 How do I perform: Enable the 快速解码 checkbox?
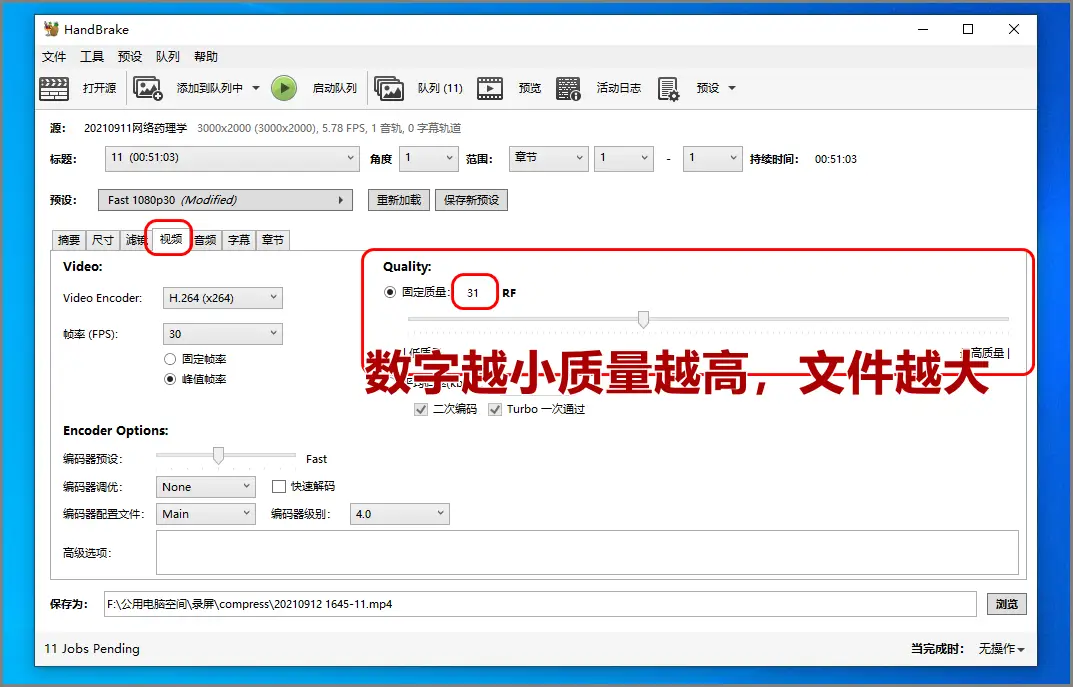(x=279, y=486)
